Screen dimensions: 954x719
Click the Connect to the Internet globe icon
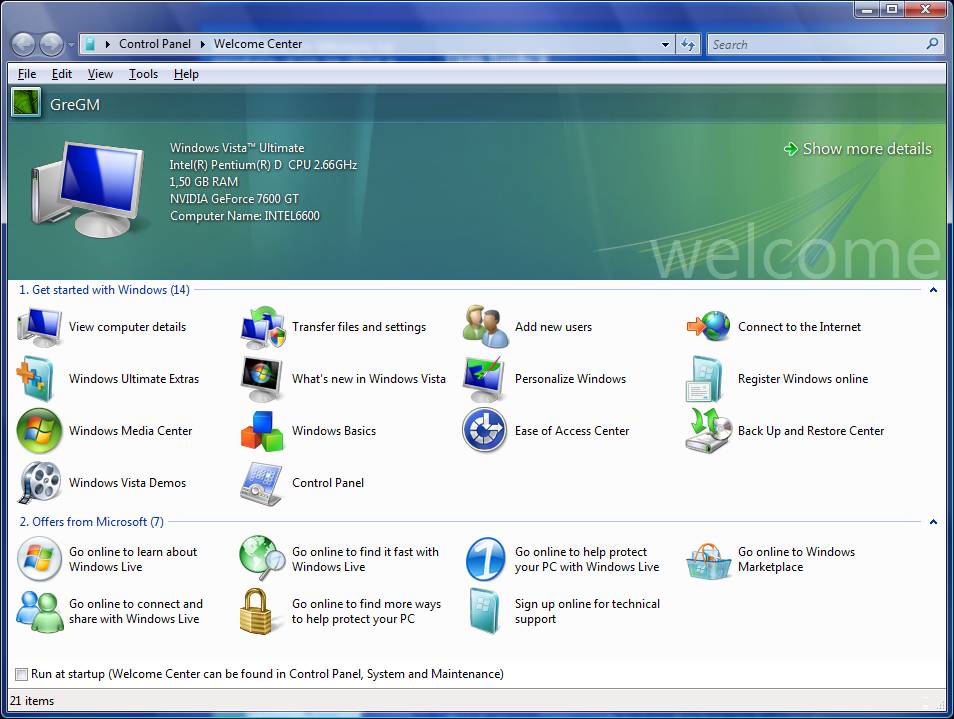[x=708, y=327]
